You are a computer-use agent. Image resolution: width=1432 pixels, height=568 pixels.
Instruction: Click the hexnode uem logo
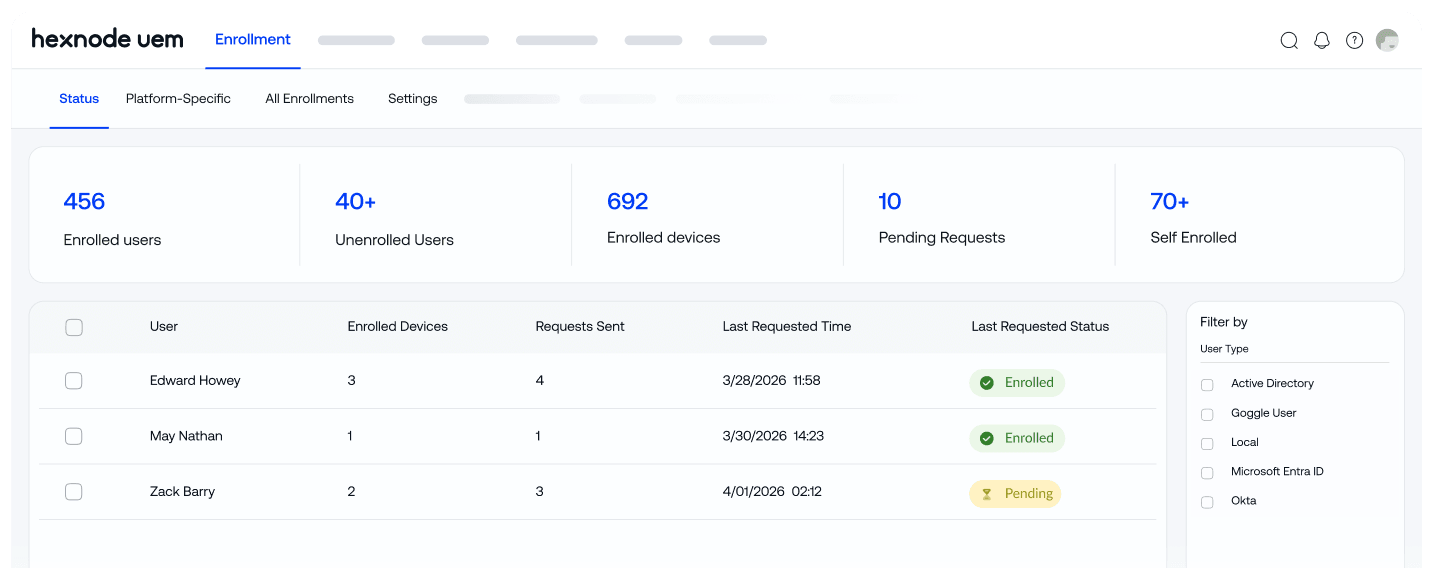pos(107,39)
